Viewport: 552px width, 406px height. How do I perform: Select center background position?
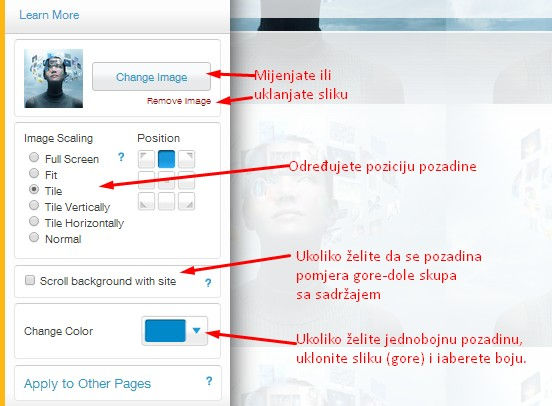click(x=167, y=180)
